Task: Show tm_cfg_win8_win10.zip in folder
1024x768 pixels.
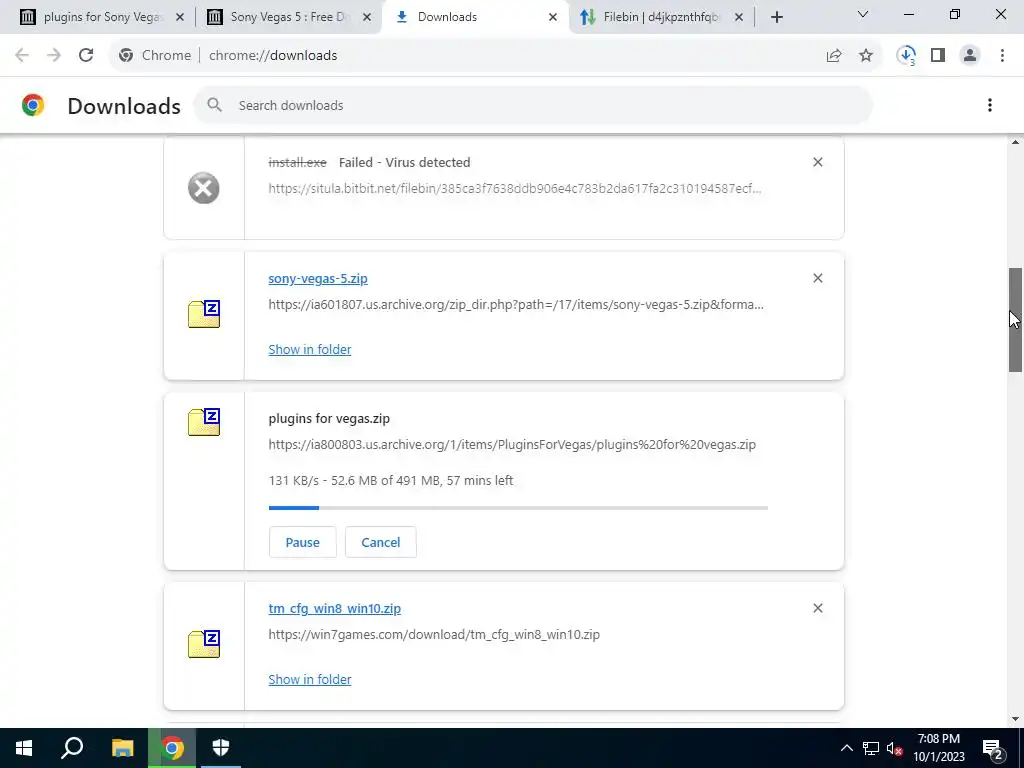Action: pos(310,679)
